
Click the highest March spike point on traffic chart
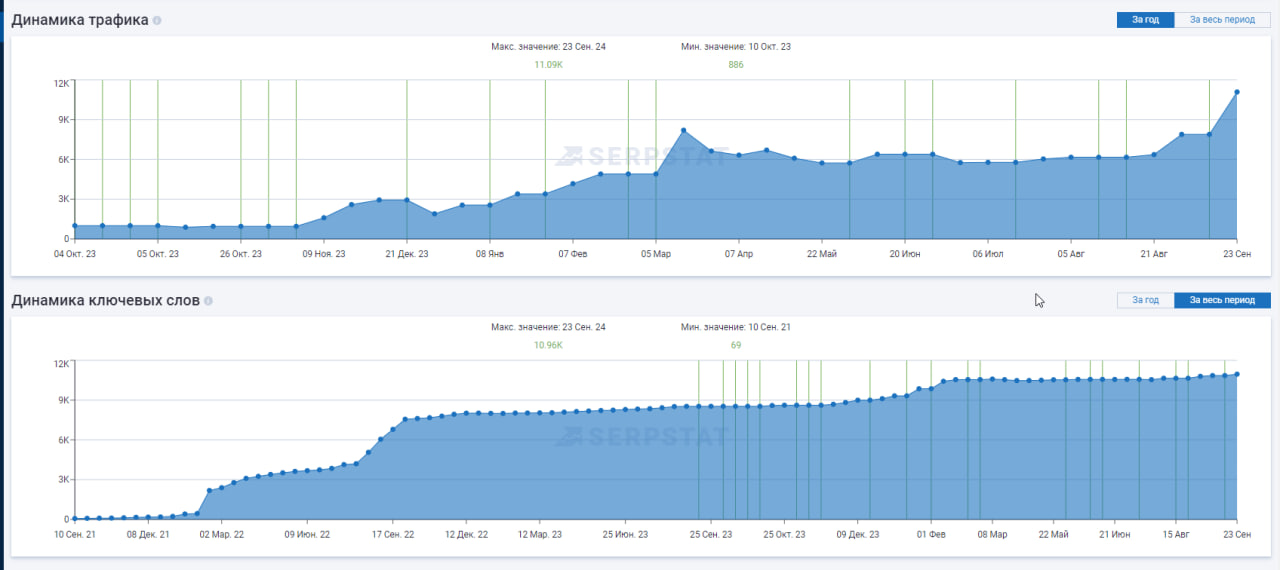683,131
